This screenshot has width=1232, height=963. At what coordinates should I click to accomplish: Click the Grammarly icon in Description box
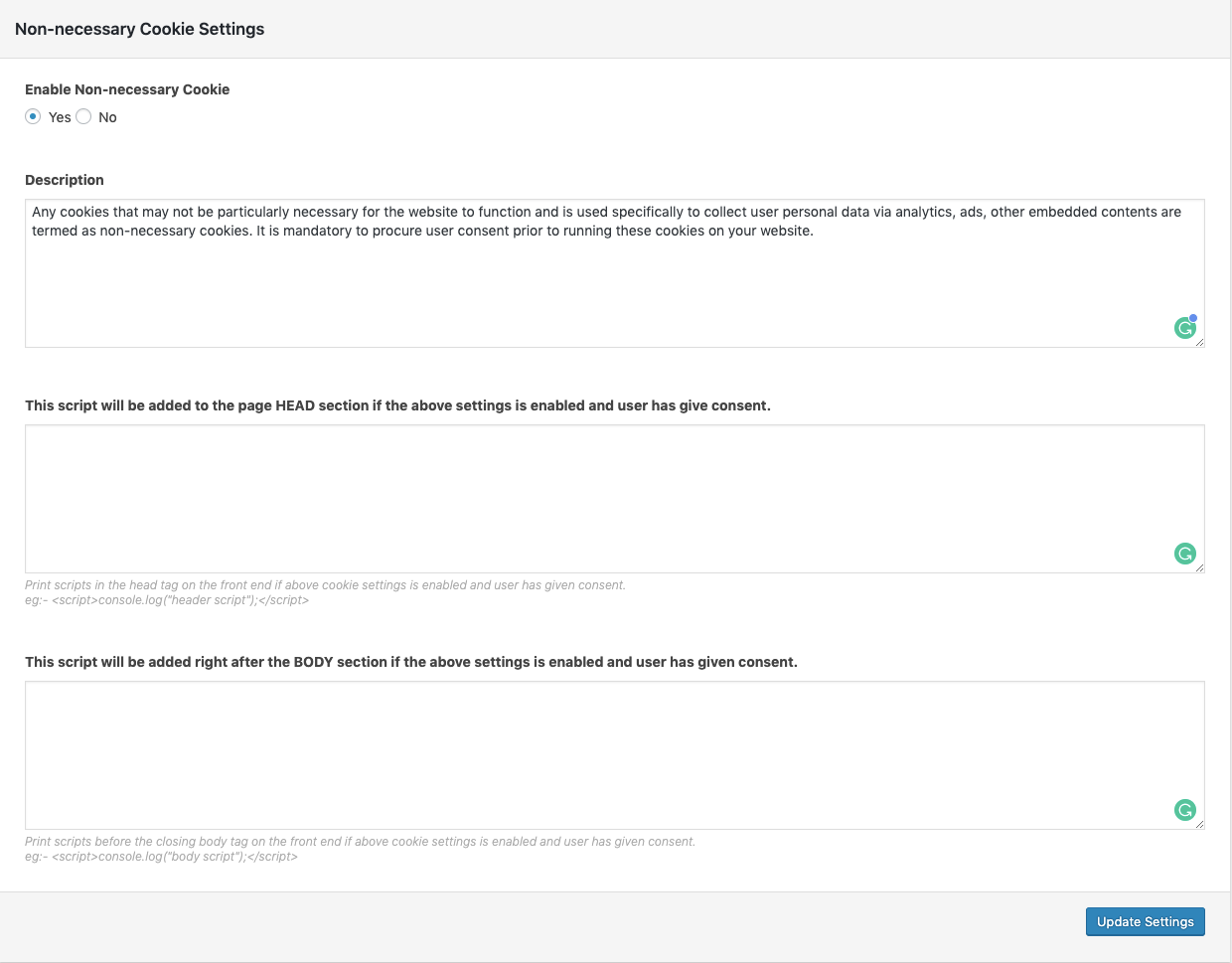[x=1184, y=328]
